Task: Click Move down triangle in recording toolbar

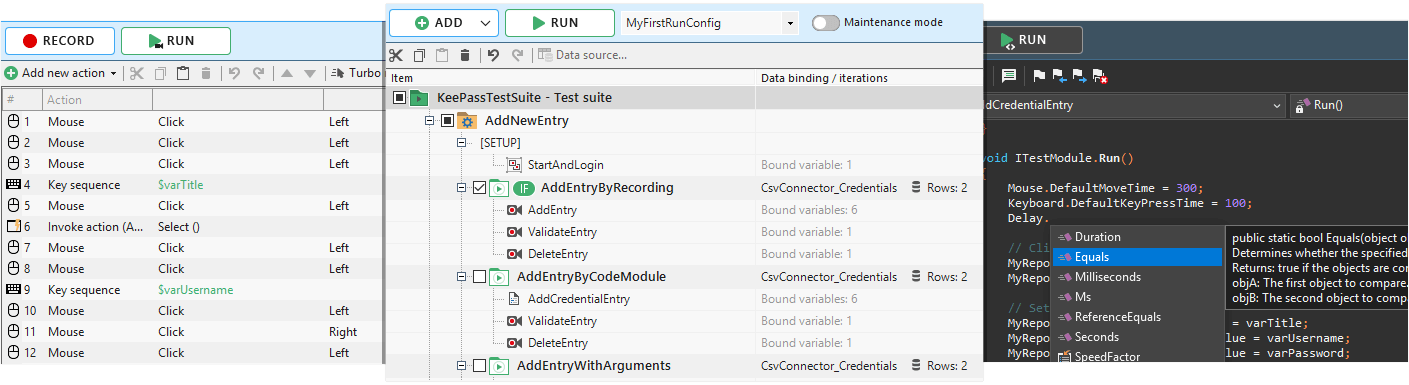Action: [310, 73]
